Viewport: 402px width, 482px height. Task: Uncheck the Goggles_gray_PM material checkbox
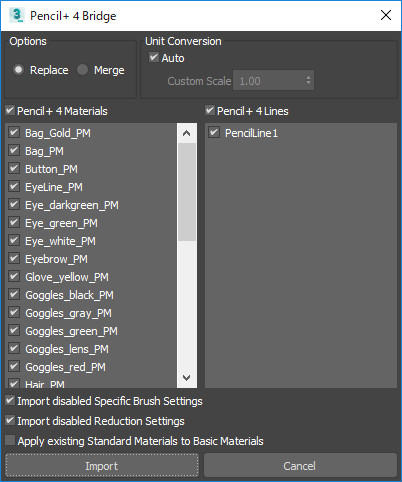pos(14,313)
